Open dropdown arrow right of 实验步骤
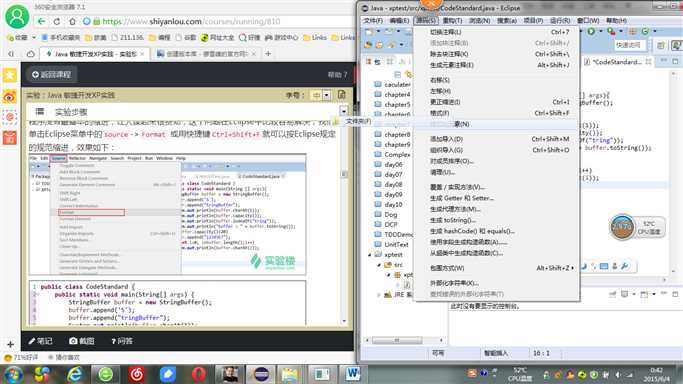683x384 pixels. point(344,111)
